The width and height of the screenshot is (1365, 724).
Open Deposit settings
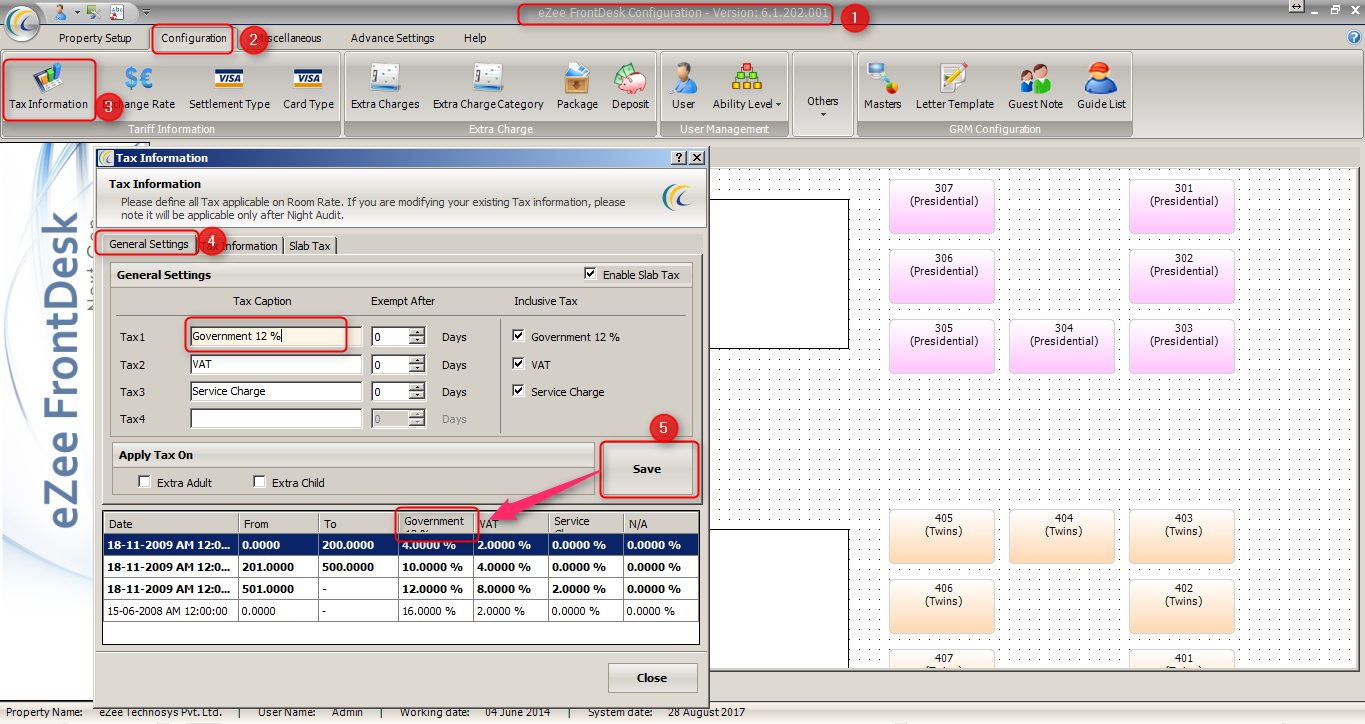point(630,89)
